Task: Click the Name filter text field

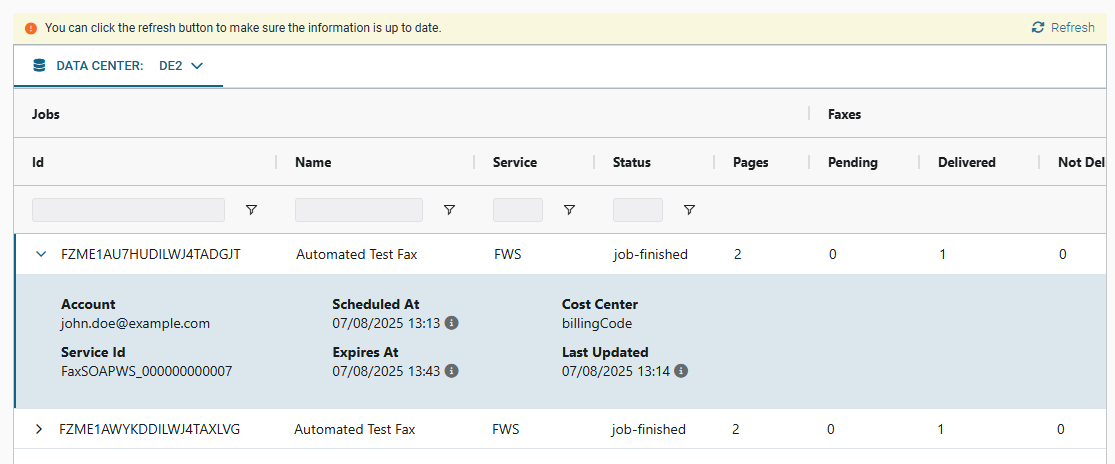Action: coord(358,210)
